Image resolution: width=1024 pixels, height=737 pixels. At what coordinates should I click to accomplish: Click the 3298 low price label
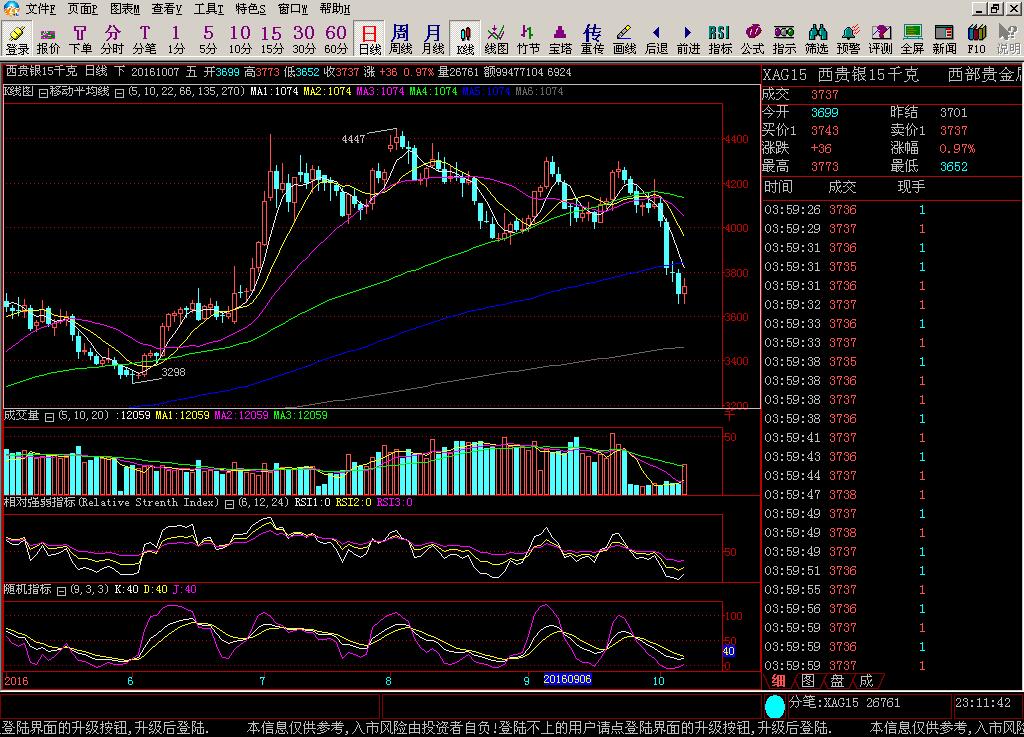click(x=173, y=372)
